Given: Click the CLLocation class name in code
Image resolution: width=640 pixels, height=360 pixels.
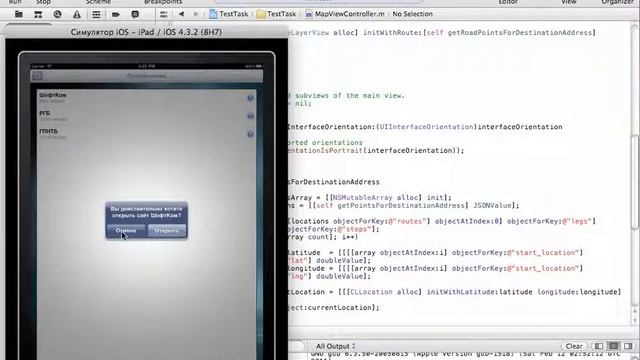Looking at the screenshot, I should point(371,292).
